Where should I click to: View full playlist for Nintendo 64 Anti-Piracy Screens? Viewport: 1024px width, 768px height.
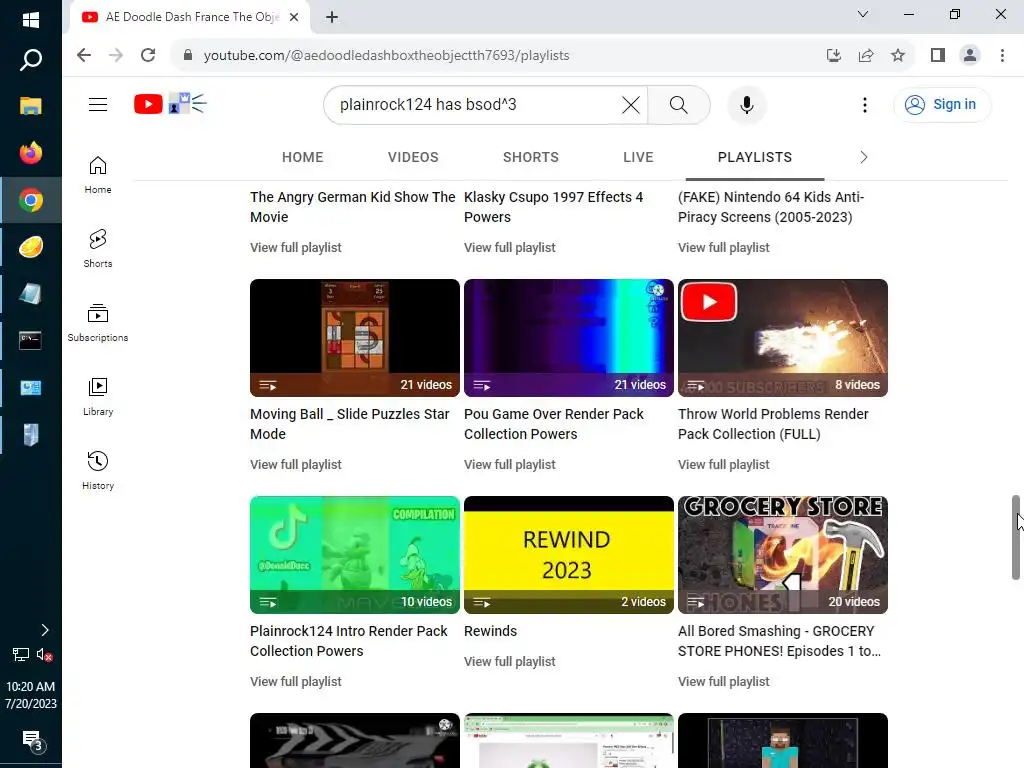pyautogui.click(x=724, y=248)
